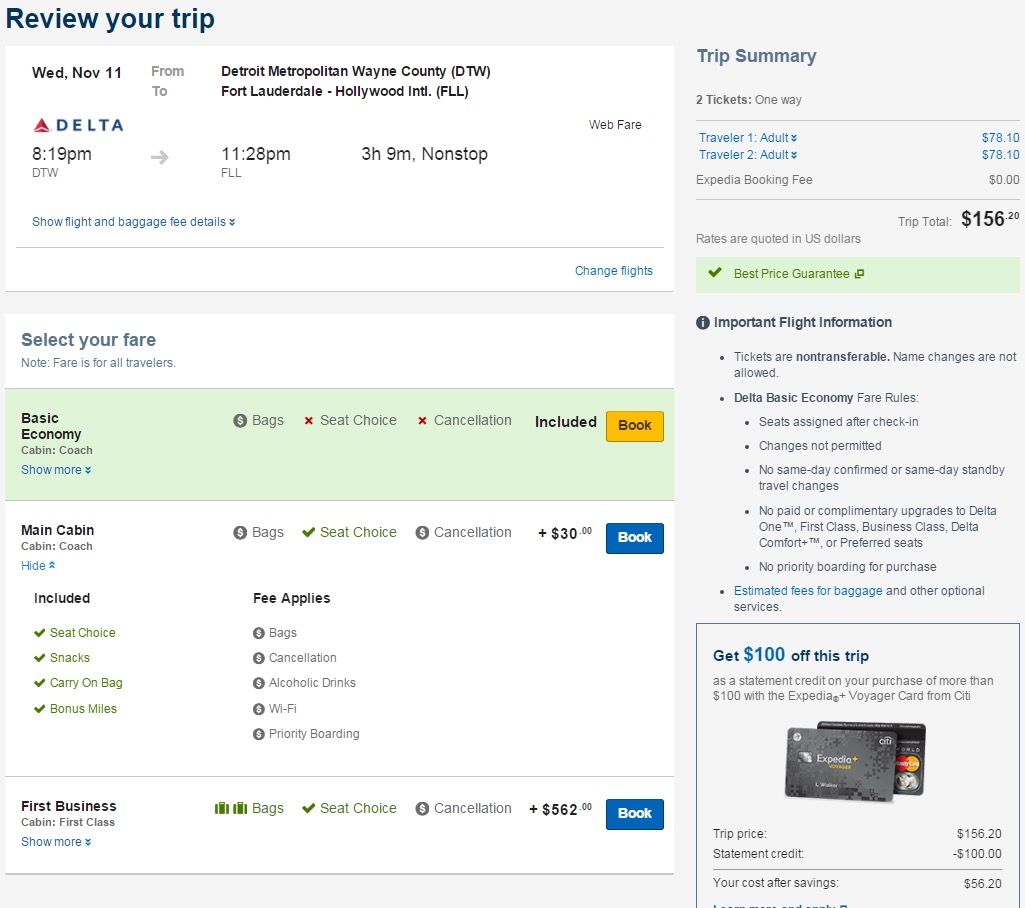Collapse Main Cabin details using Hide
The image size is (1025, 908).
38,565
